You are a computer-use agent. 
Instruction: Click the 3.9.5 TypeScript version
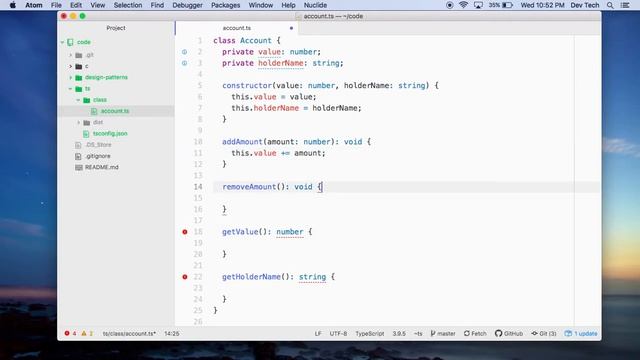[x=399, y=333]
